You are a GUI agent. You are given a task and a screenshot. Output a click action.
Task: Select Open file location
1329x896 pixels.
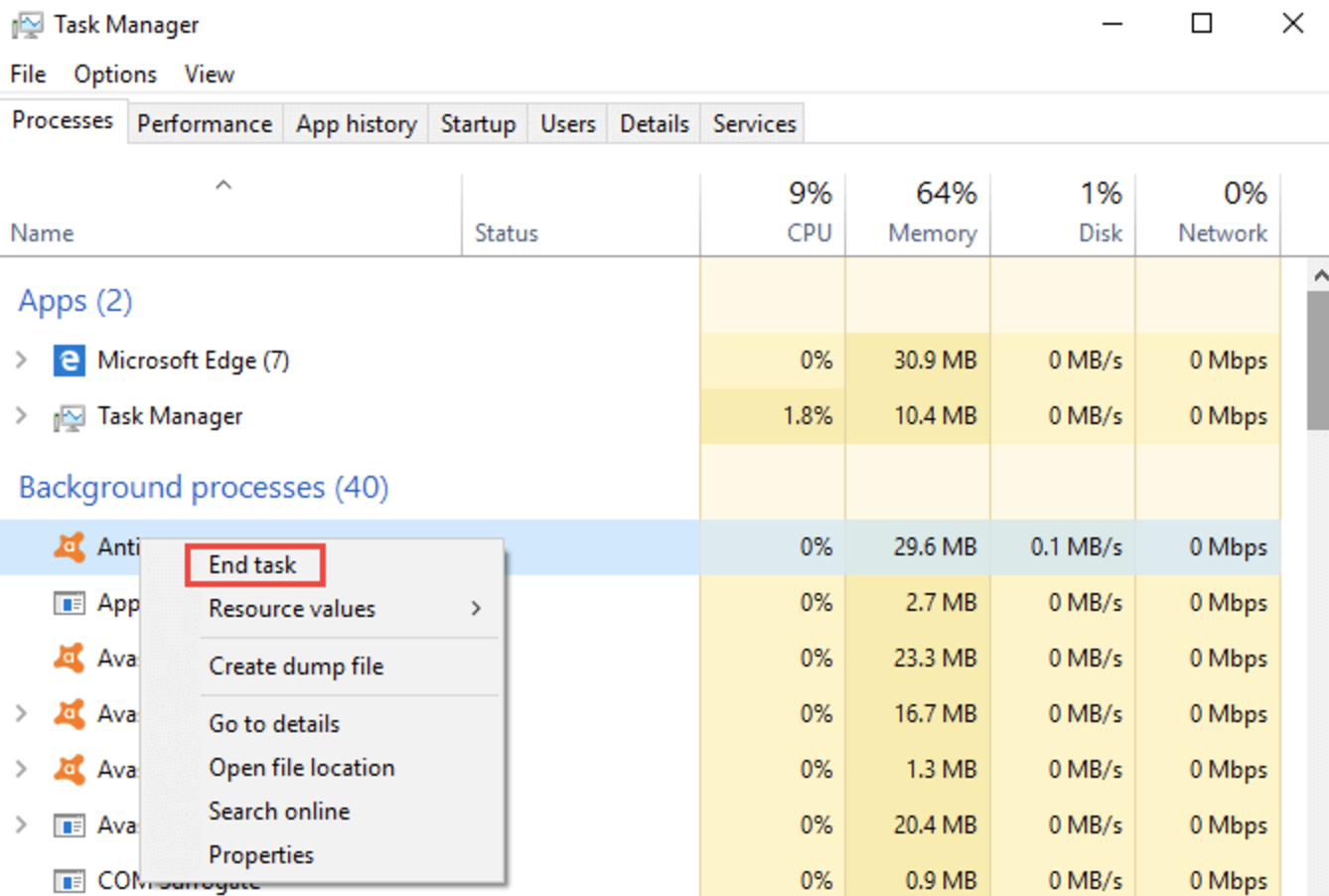click(x=301, y=768)
